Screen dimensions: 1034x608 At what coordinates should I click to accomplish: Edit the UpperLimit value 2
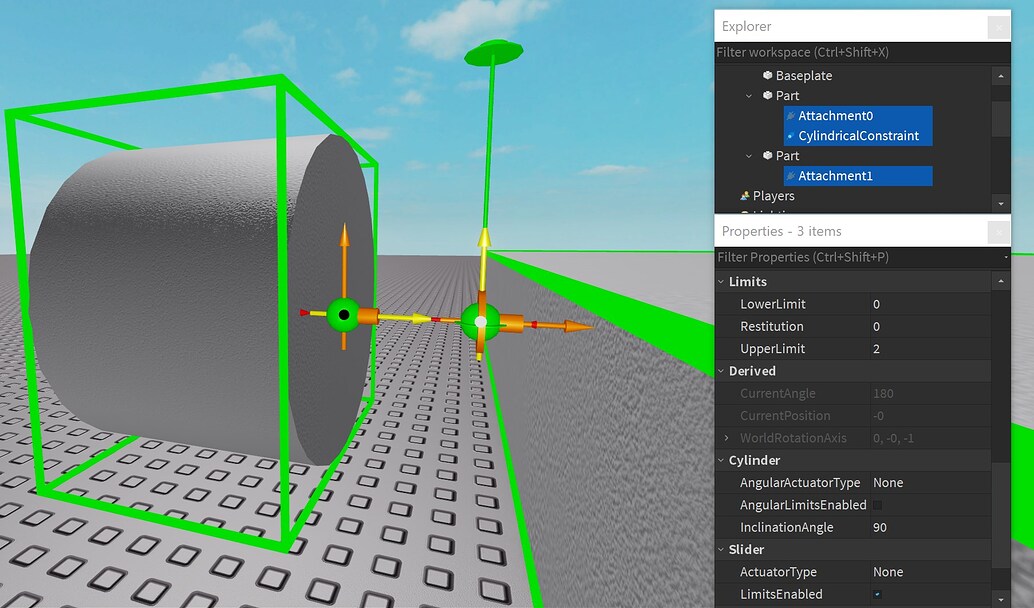coord(930,349)
